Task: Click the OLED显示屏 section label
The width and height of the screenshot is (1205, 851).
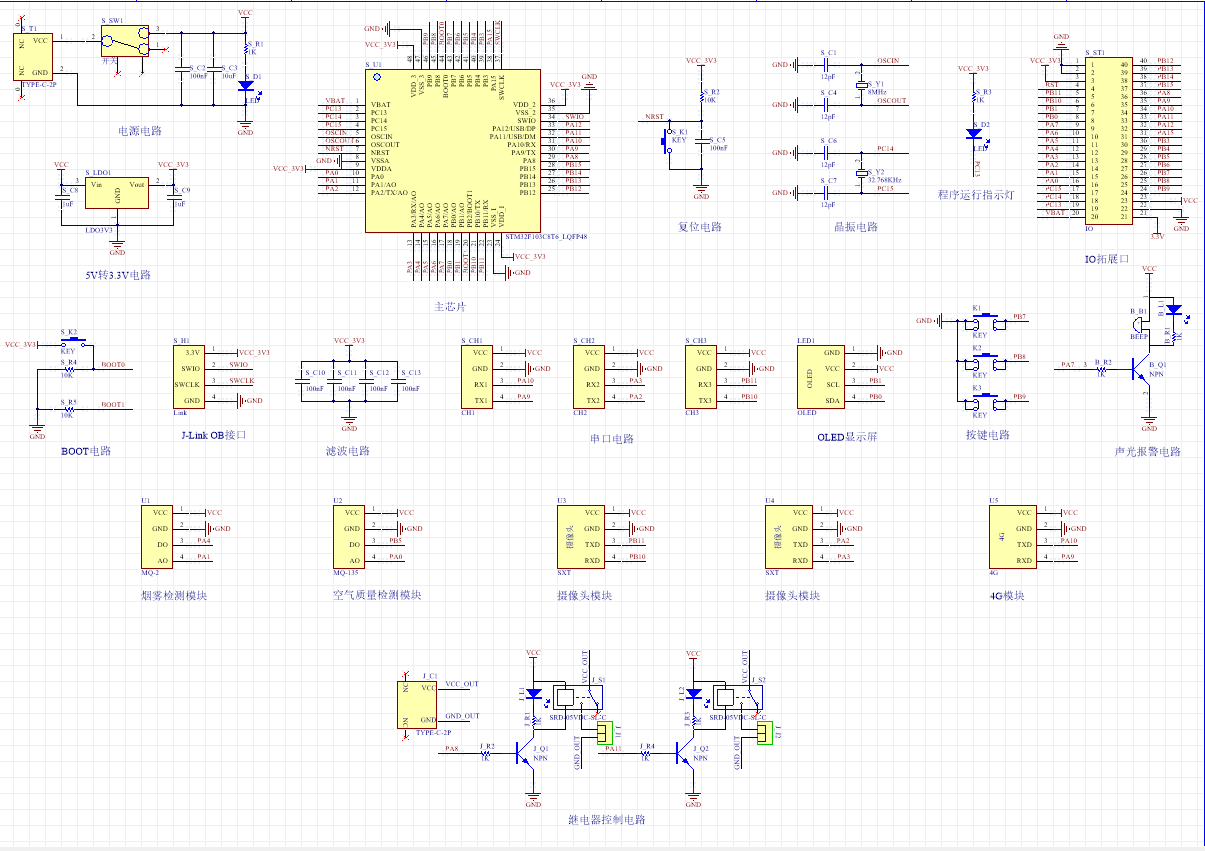Action: (846, 437)
